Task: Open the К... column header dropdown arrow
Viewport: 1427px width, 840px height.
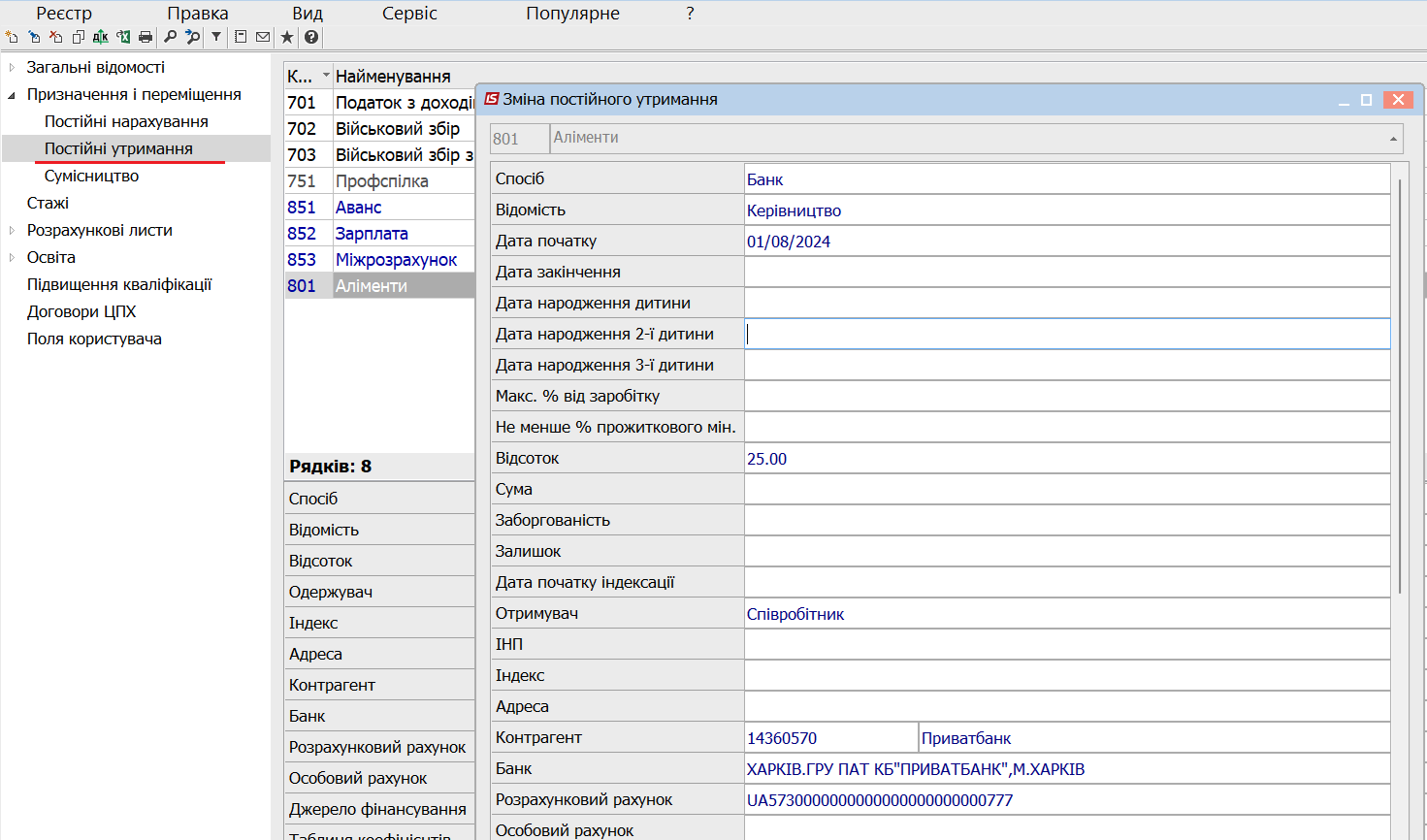Action: pyautogui.click(x=326, y=76)
